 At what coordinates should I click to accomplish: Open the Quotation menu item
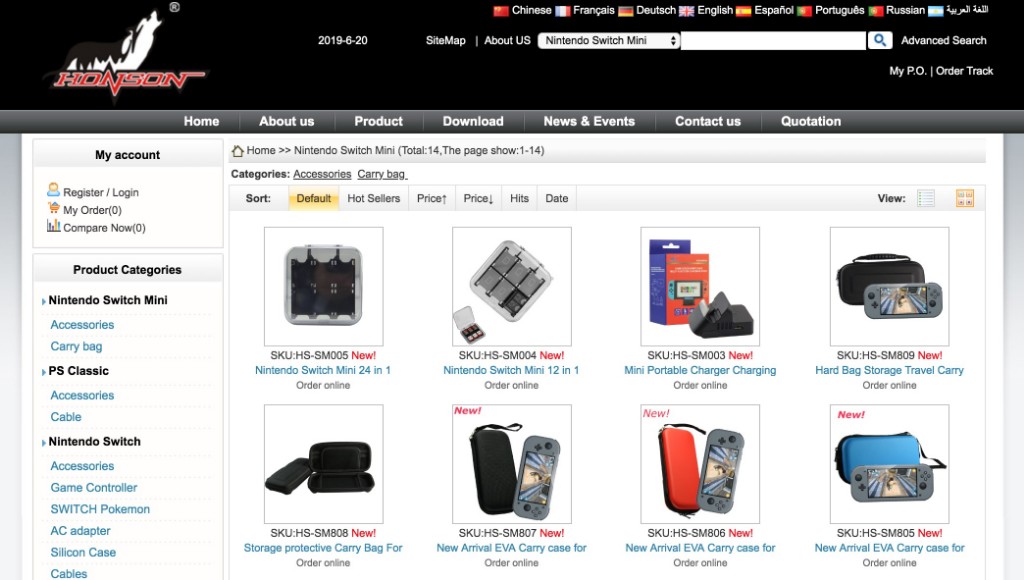tap(810, 121)
